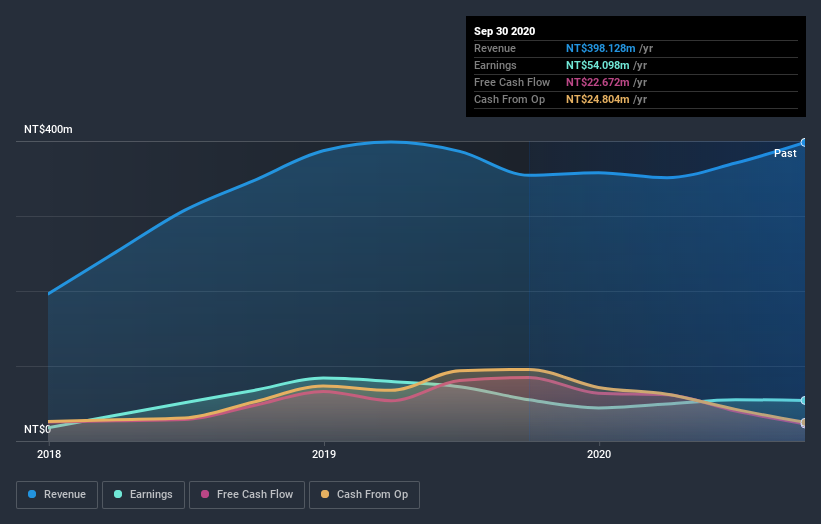Select the 2019 x-axis label
The image size is (821, 524).
click(324, 454)
